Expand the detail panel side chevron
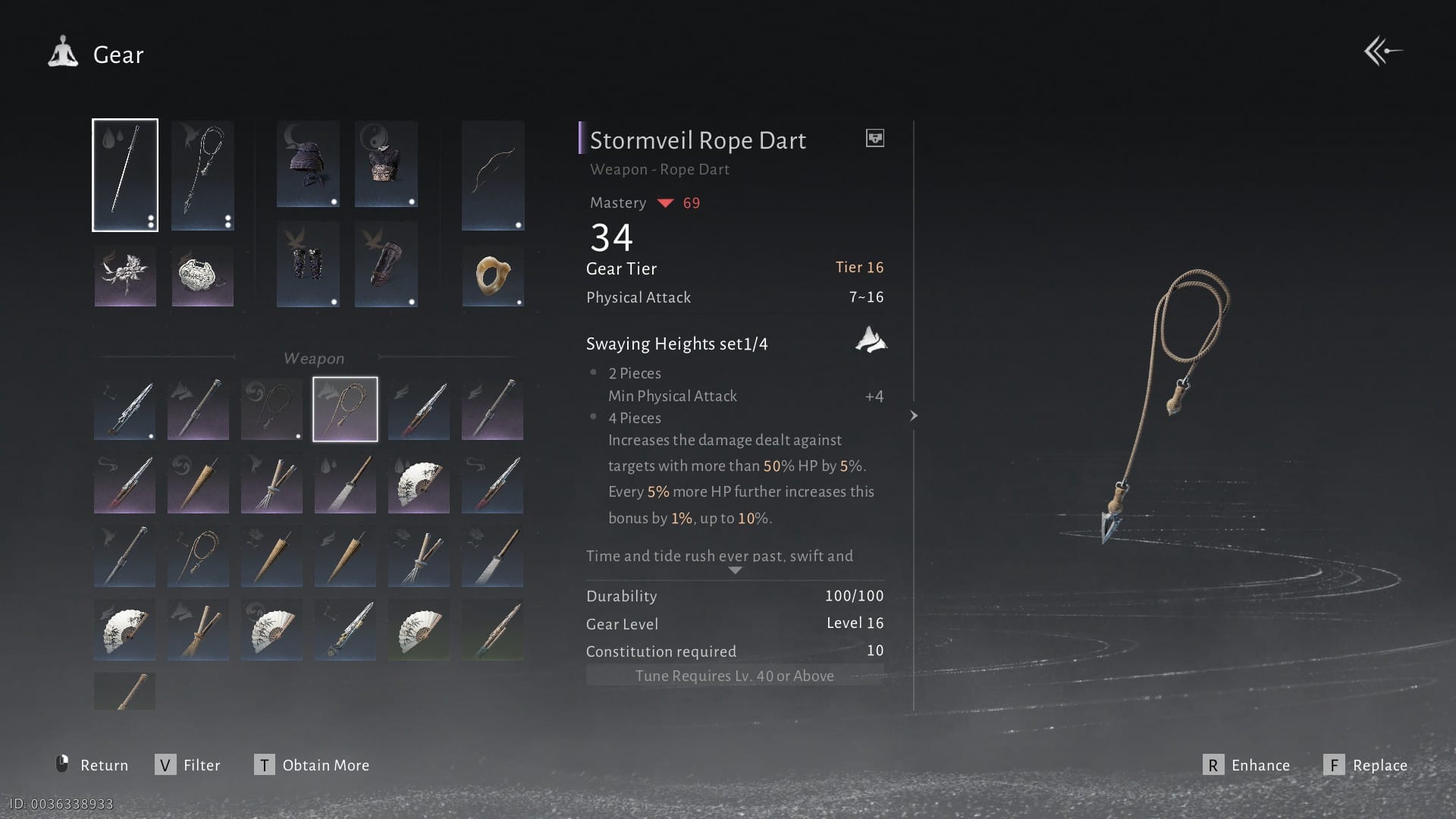This screenshot has height=819, width=1456. click(x=914, y=416)
